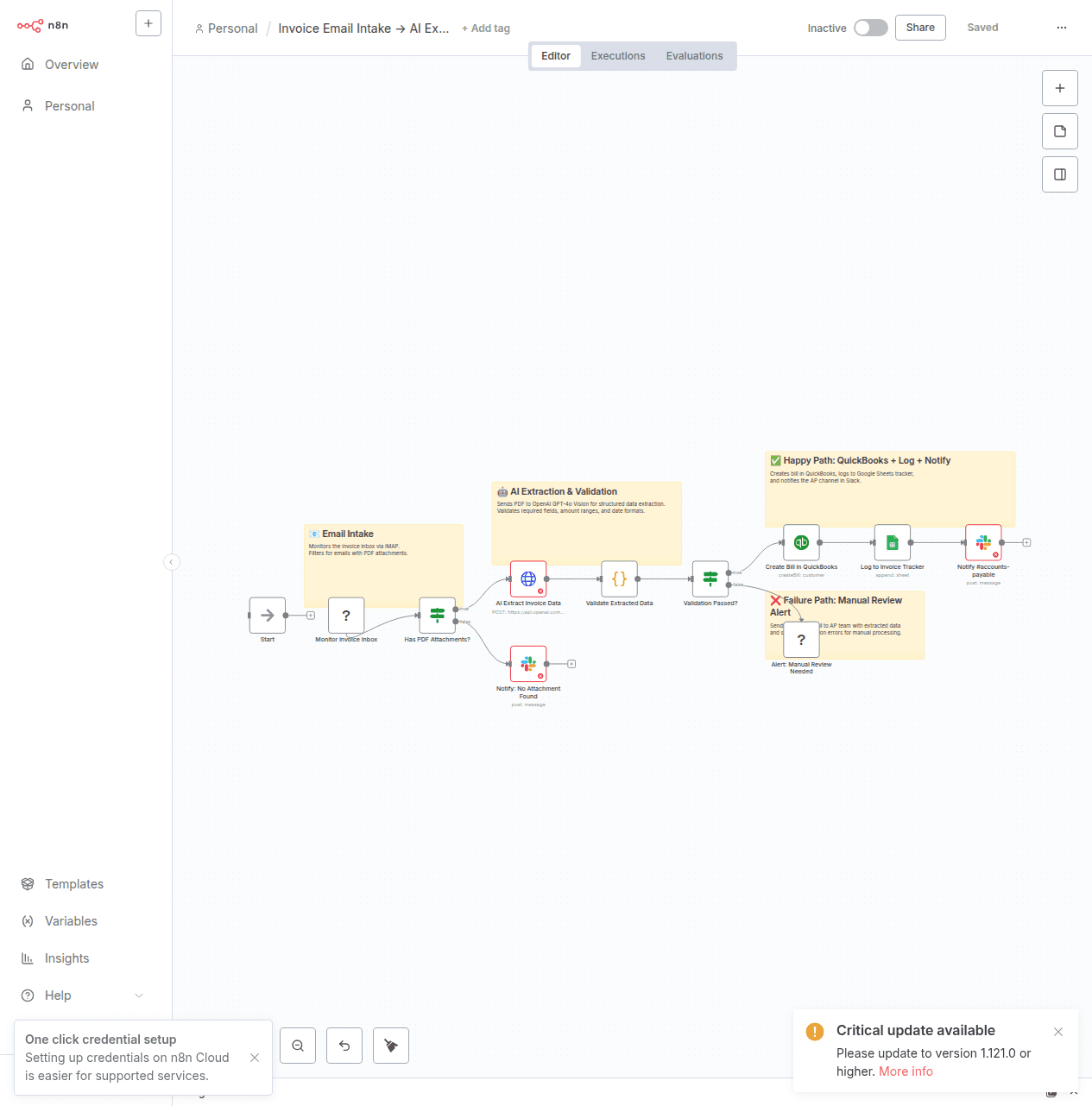Click the Start trigger node
1092x1106 pixels.
267,616
